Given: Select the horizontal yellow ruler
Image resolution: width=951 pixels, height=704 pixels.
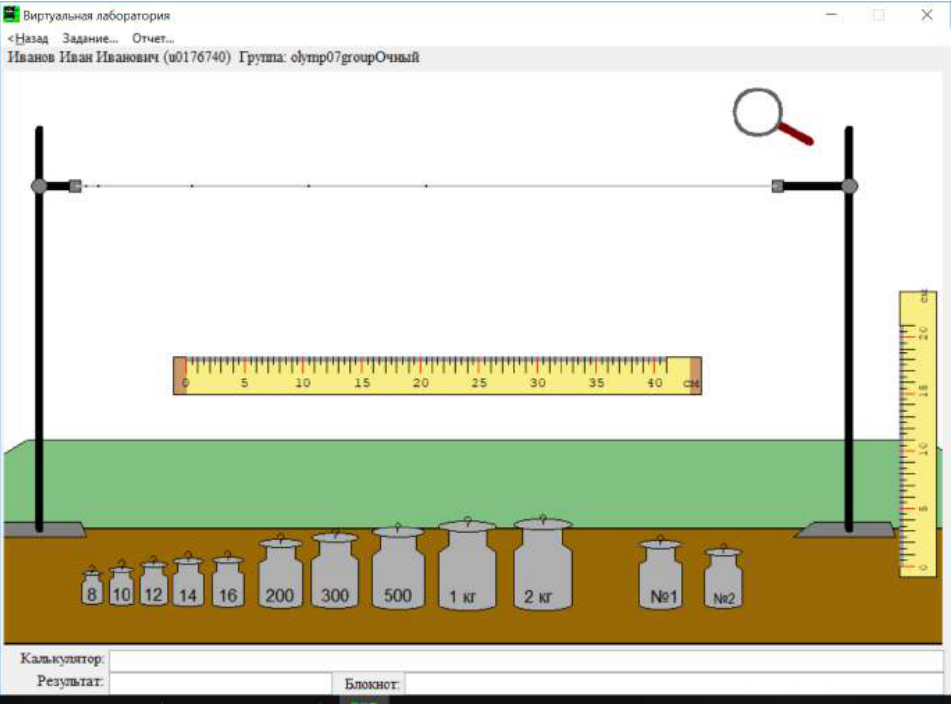Looking at the screenshot, I should point(437,376).
